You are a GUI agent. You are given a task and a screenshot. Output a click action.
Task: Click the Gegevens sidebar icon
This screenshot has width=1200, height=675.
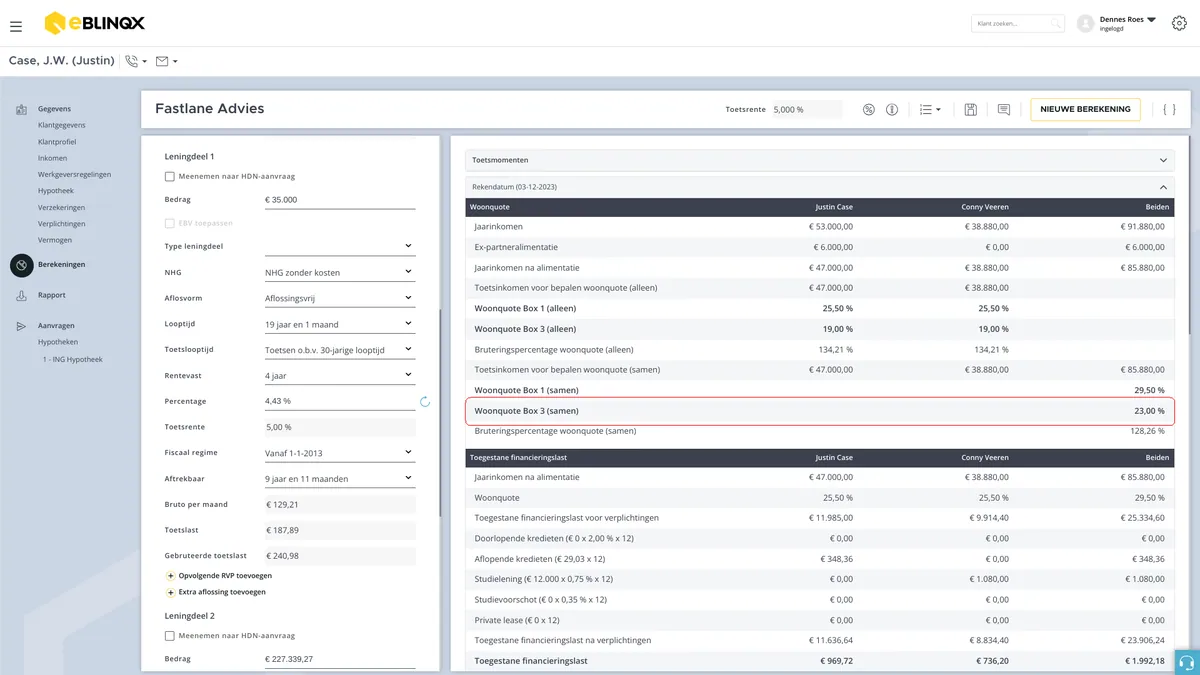point(22,109)
